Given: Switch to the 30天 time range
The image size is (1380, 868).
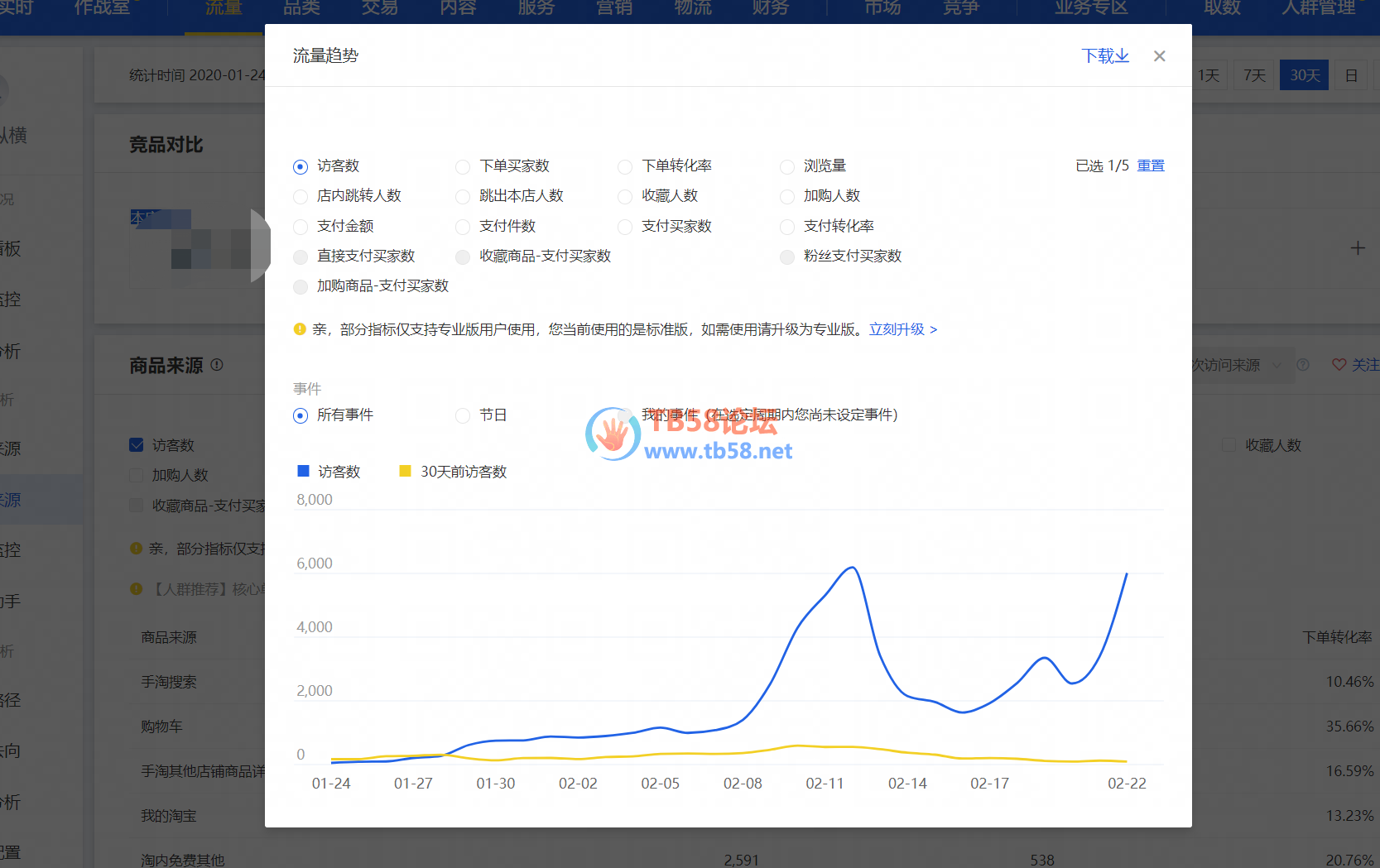Looking at the screenshot, I should click(1304, 75).
